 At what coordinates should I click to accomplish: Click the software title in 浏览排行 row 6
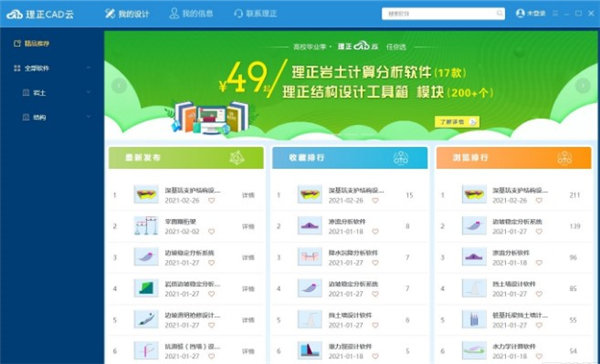514,346
